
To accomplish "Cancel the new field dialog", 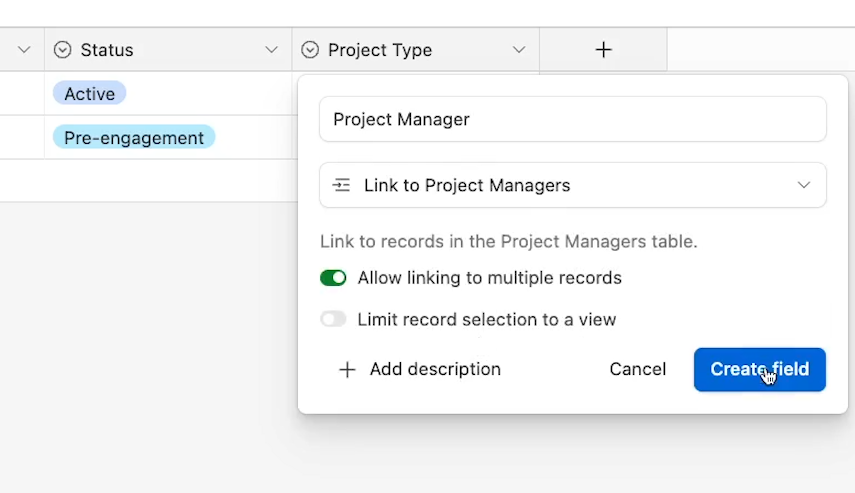I will pyautogui.click(x=637, y=369).
